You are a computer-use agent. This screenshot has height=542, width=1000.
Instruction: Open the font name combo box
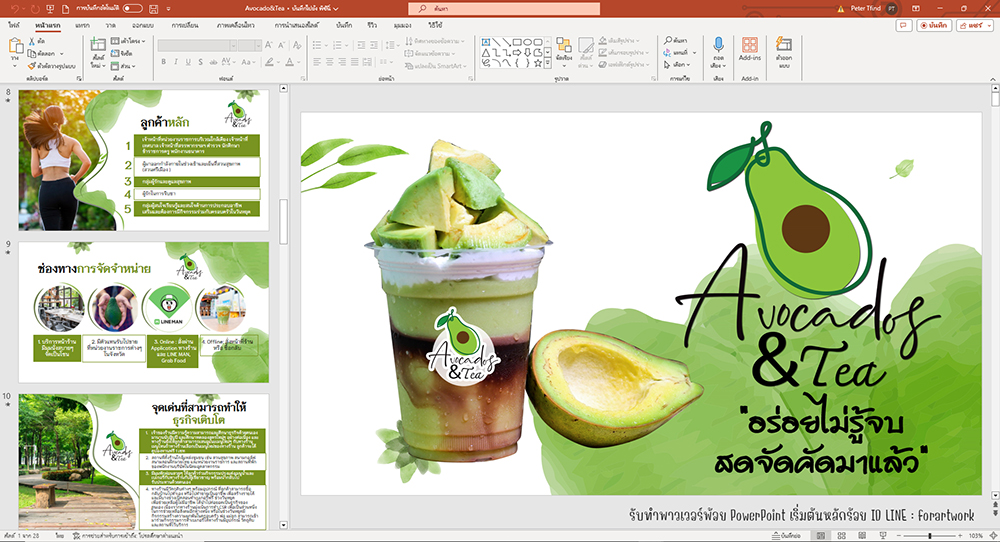[x=197, y=45]
